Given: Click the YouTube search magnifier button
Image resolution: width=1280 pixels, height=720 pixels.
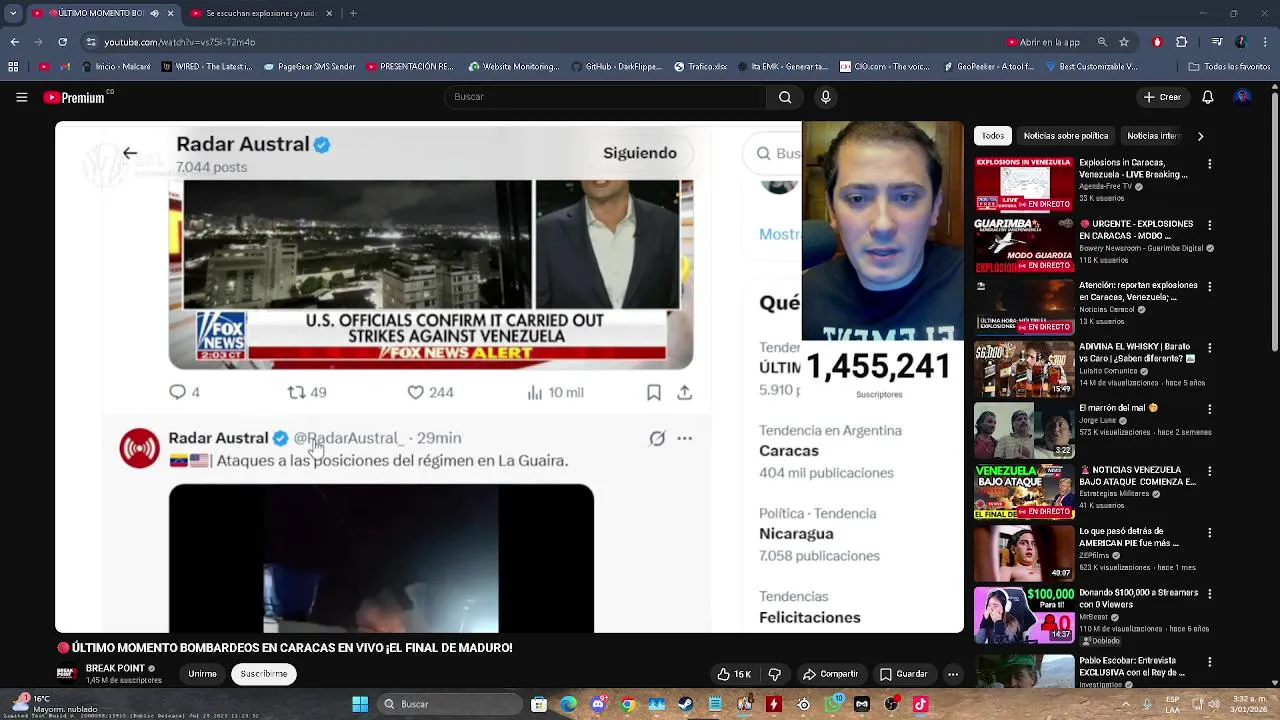Looking at the screenshot, I should point(785,97).
